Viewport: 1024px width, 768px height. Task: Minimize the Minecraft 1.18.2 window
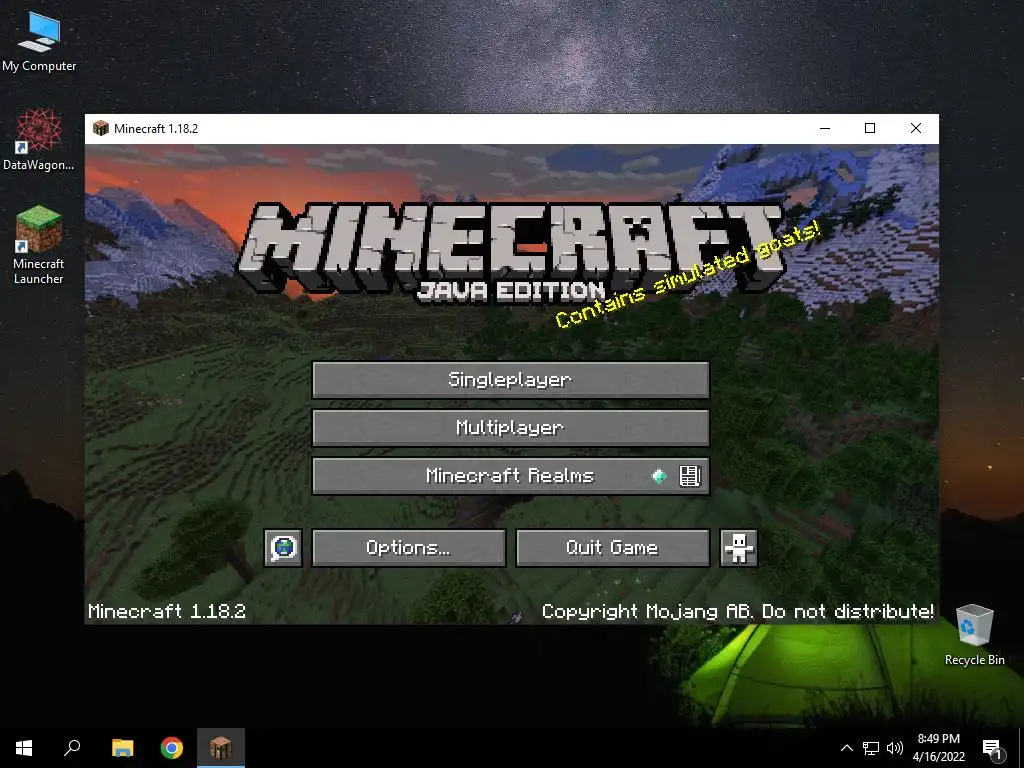[825, 128]
